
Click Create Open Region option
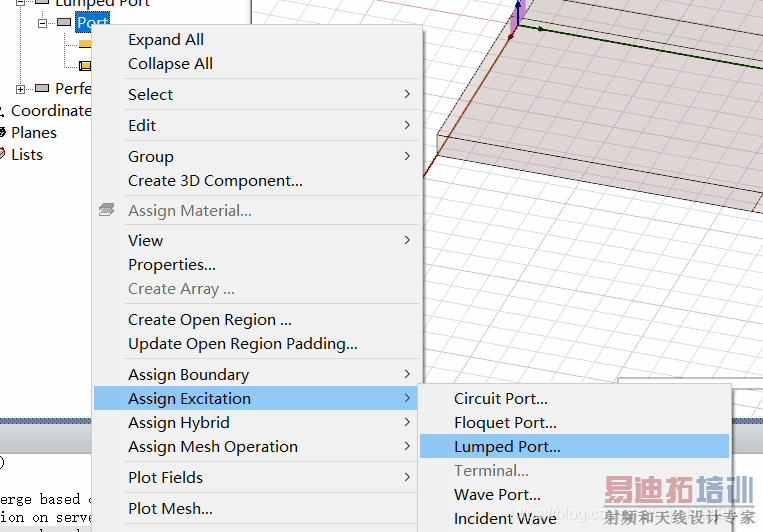pos(210,320)
